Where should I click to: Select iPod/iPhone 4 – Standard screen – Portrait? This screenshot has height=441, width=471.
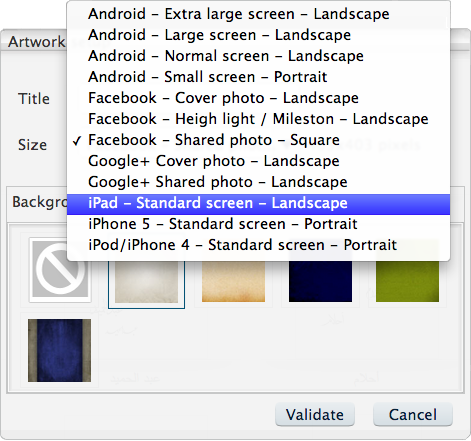pyautogui.click(x=258, y=245)
